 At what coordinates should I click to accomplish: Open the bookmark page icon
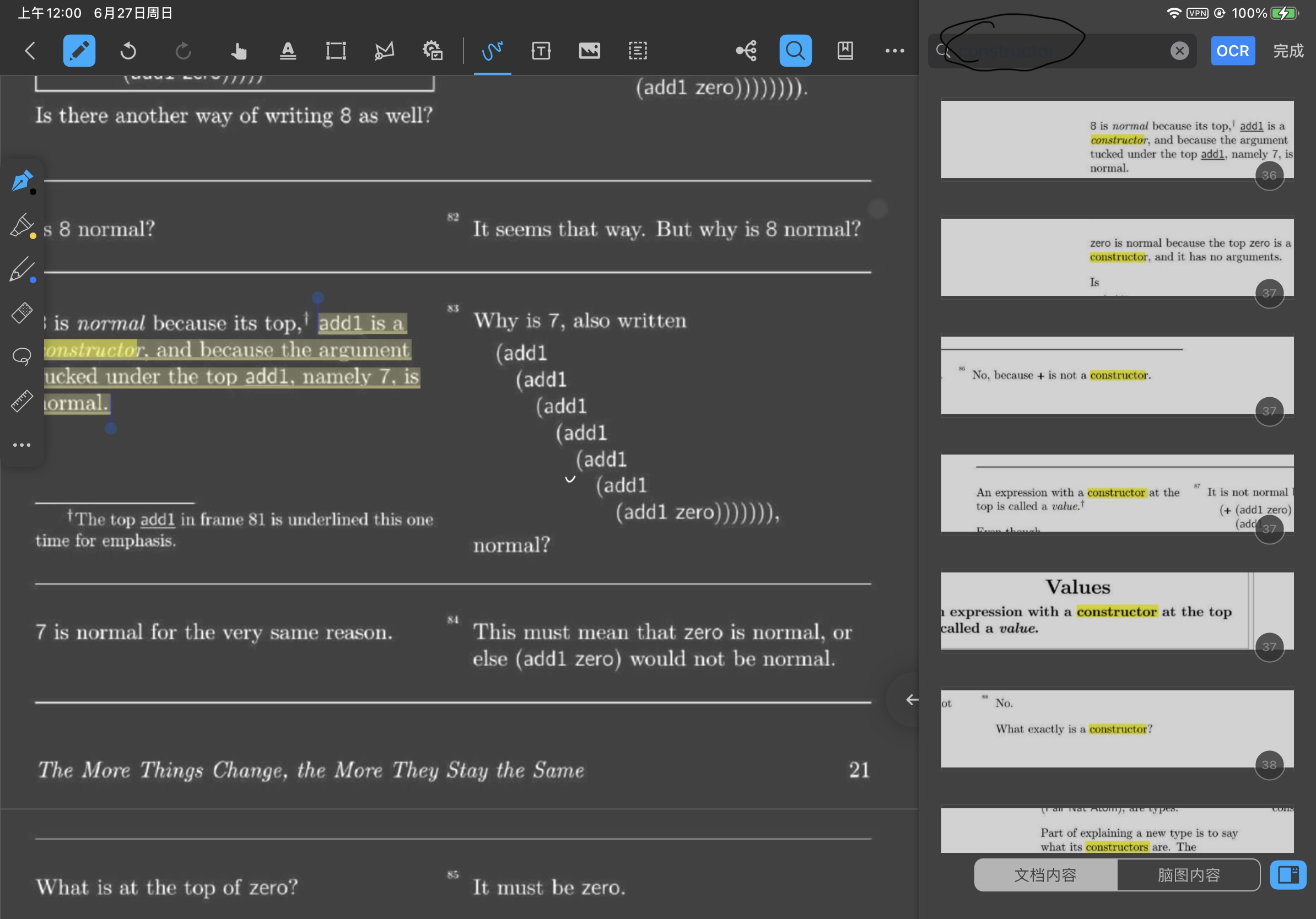coord(845,51)
